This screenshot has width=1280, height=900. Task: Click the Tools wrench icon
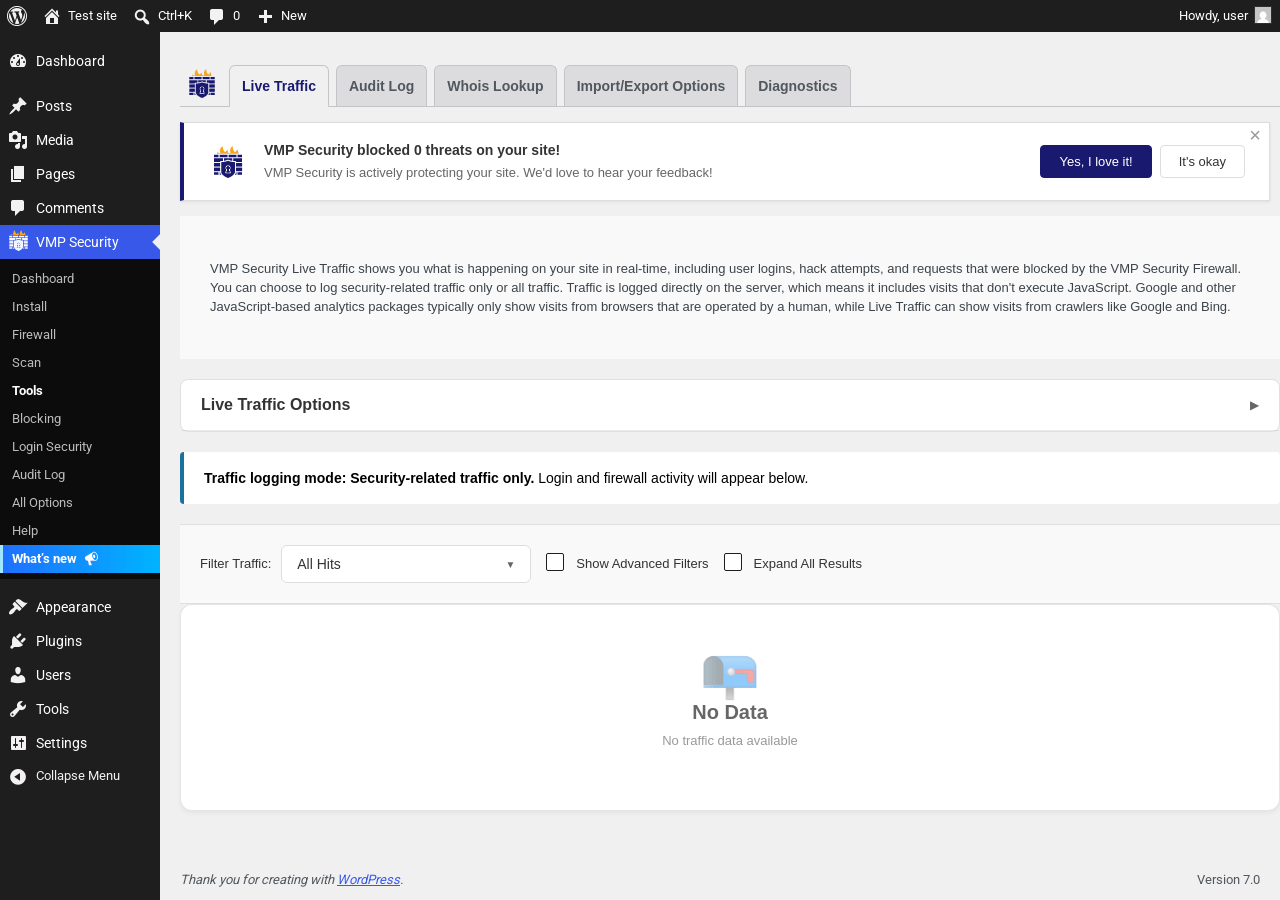coord(18,709)
